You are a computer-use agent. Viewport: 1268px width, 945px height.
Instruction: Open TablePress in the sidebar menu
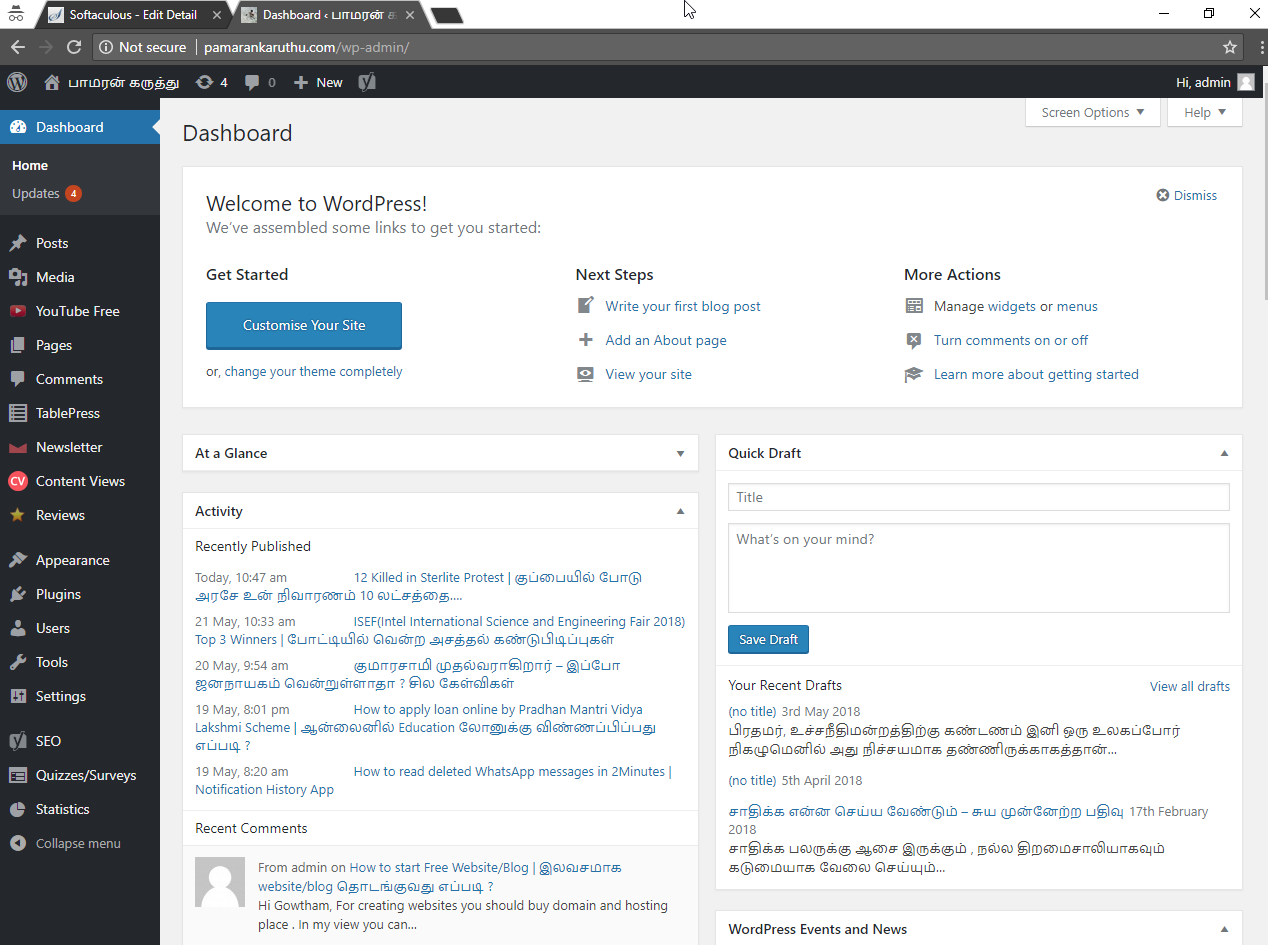tap(67, 413)
